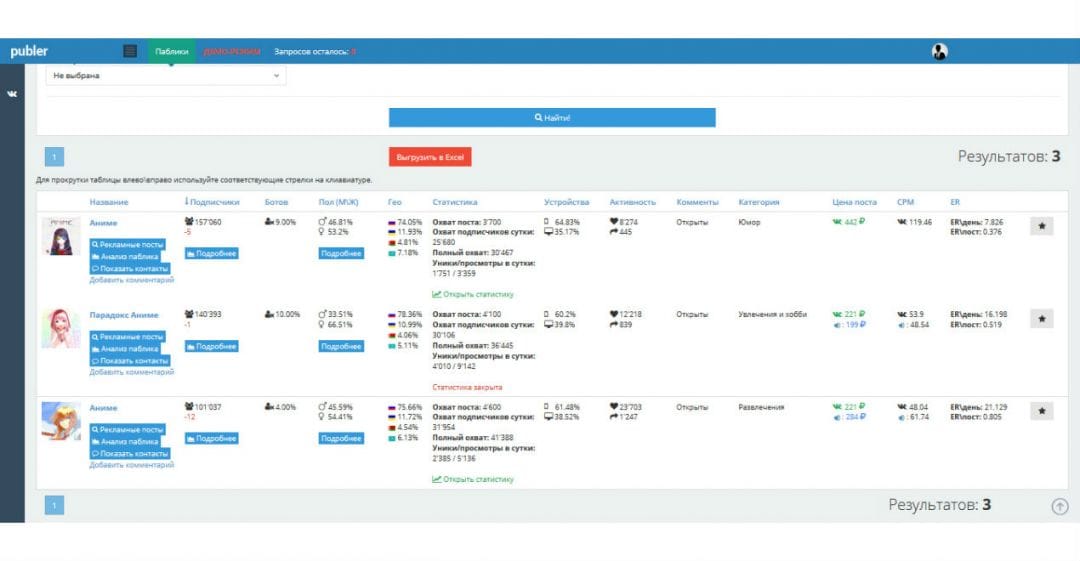Click gender Подробнее under 46.81%
This screenshot has width=1080, height=561.
pyautogui.click(x=341, y=254)
